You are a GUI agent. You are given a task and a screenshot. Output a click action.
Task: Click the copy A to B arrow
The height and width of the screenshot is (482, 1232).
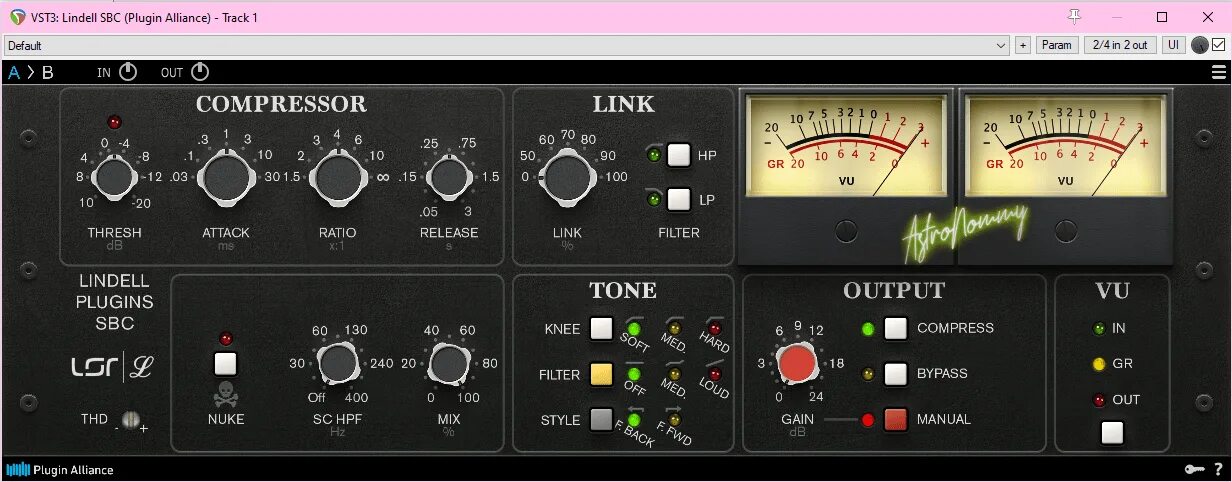click(30, 72)
